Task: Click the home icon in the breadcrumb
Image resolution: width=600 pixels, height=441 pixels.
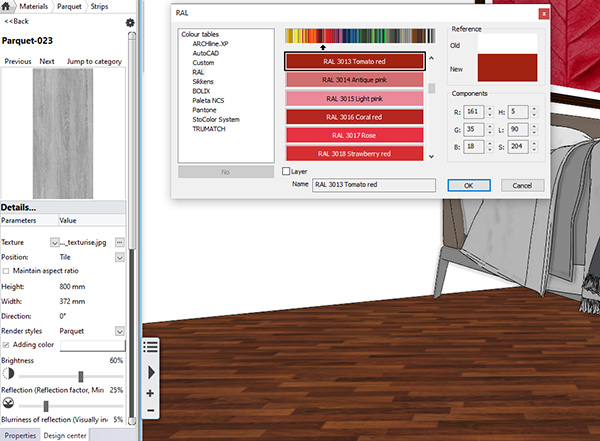Action: pos(7,6)
